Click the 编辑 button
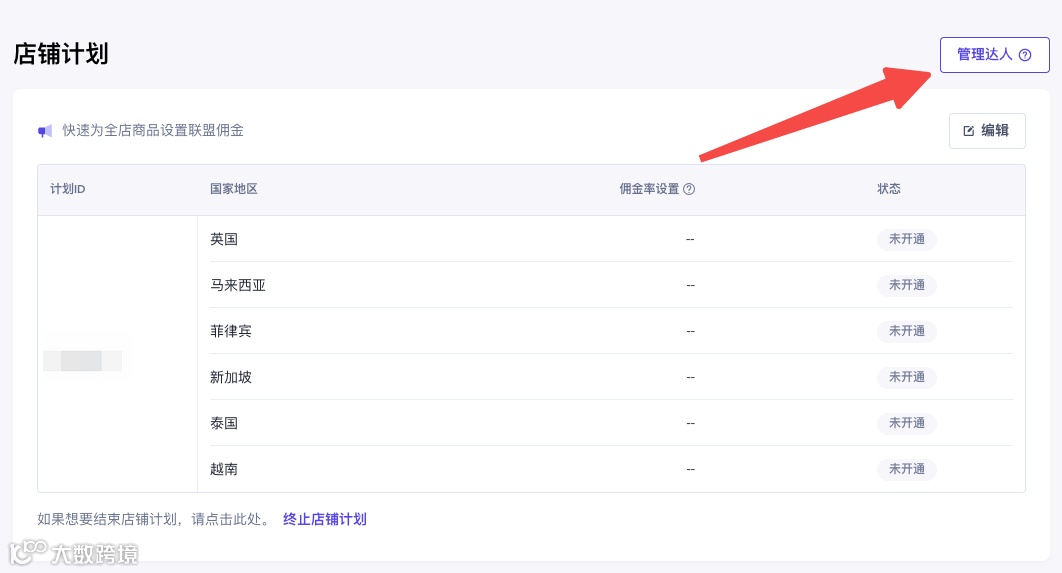This screenshot has height=573, width=1062. (x=987, y=131)
